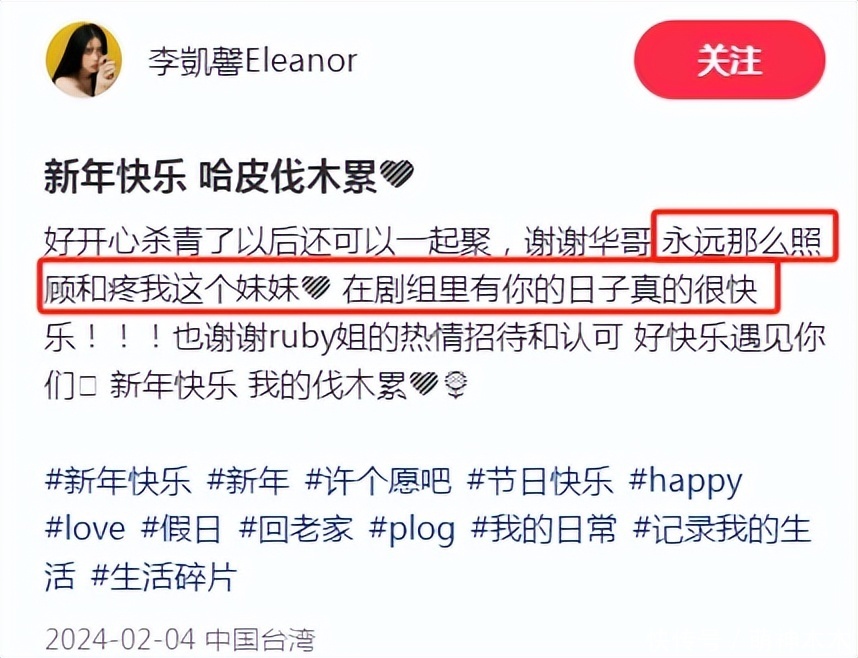Click the location label 中国台湾
This screenshot has height=658, width=858.
pyautogui.click(x=260, y=639)
